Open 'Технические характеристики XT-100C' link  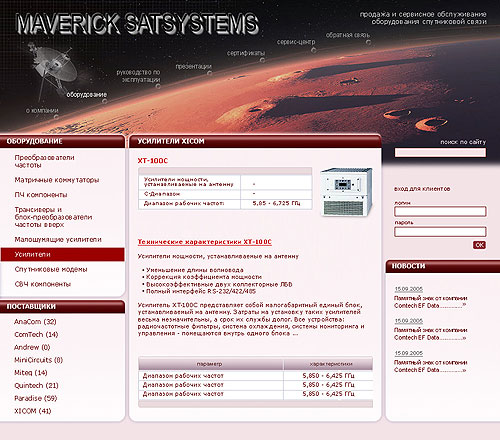205,242
